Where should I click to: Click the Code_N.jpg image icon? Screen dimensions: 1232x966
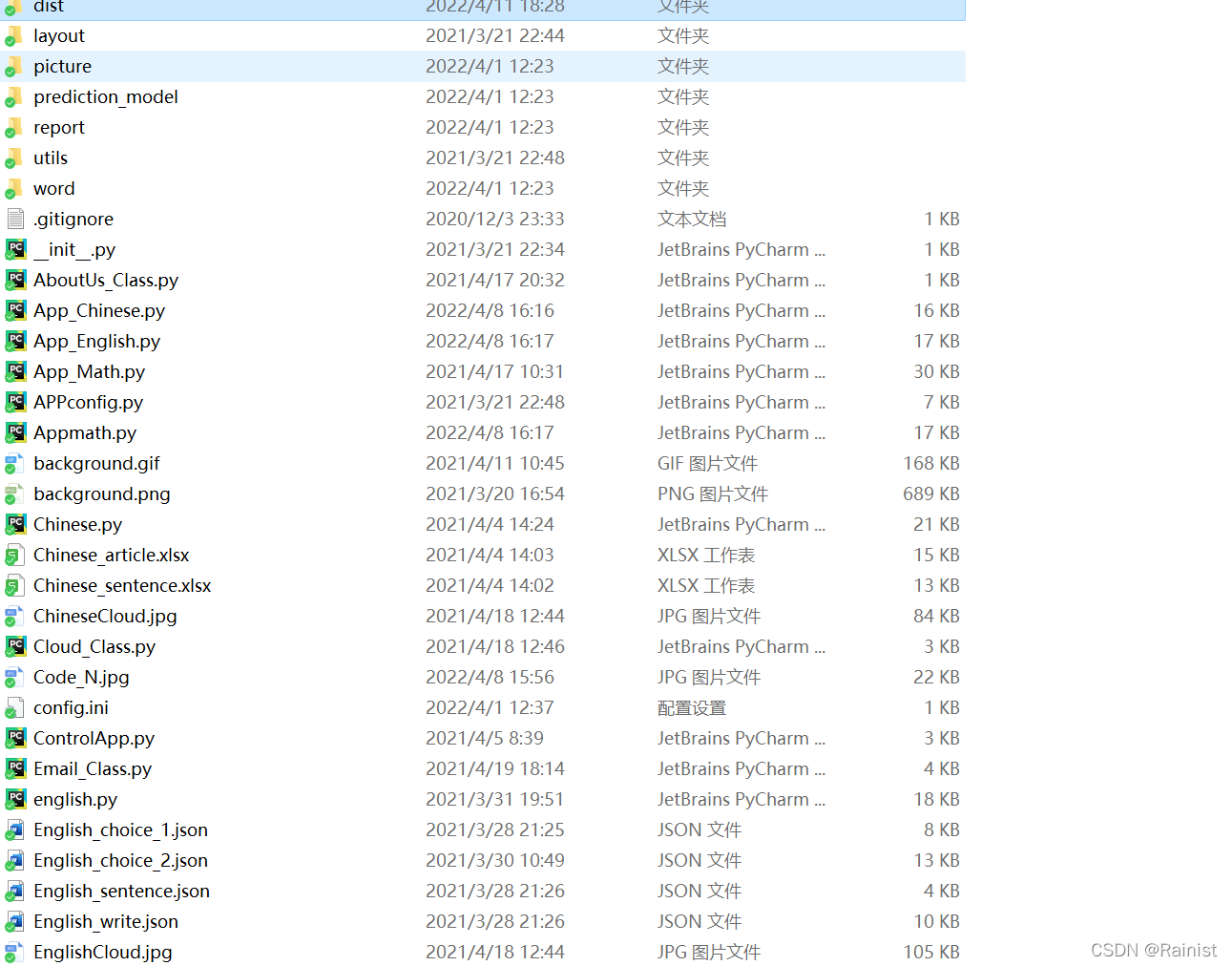point(14,678)
